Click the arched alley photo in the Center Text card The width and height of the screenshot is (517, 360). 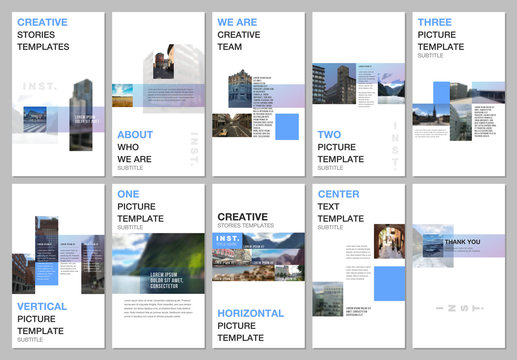pos(389,241)
